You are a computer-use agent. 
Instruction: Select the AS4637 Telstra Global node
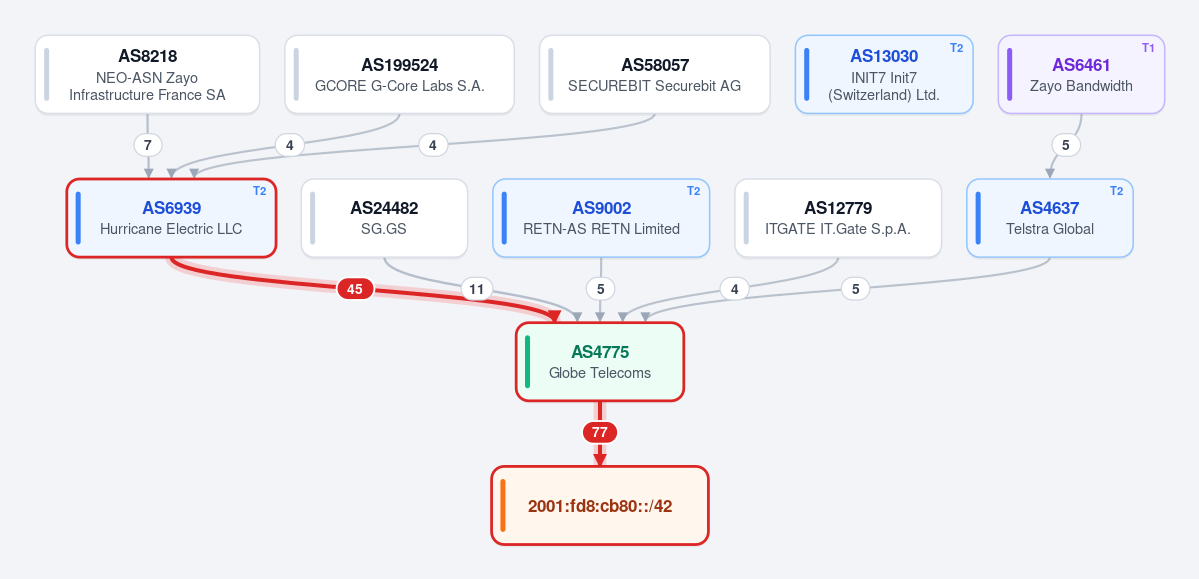(x=1050, y=218)
